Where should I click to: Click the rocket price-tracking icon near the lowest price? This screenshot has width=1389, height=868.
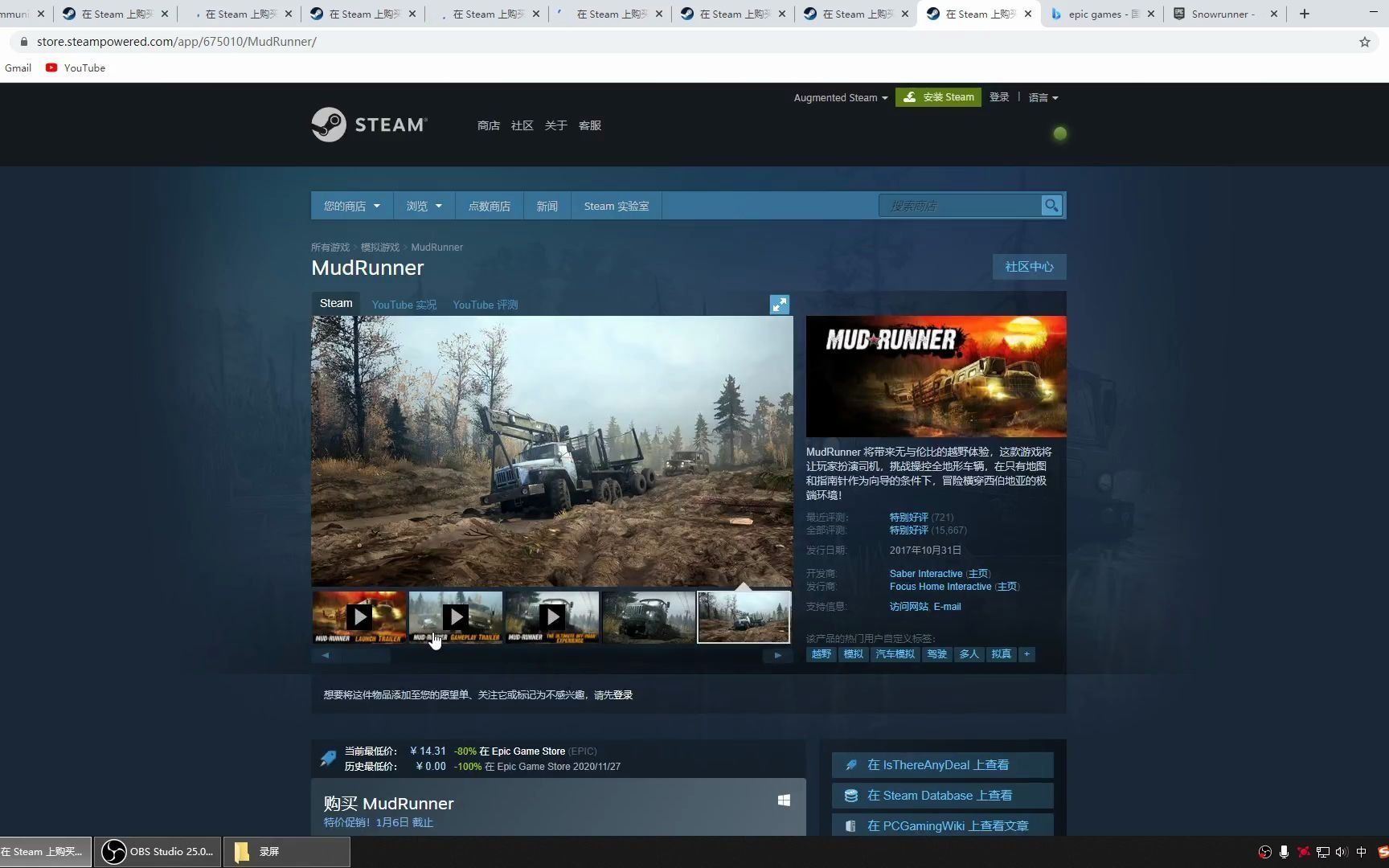coord(327,756)
